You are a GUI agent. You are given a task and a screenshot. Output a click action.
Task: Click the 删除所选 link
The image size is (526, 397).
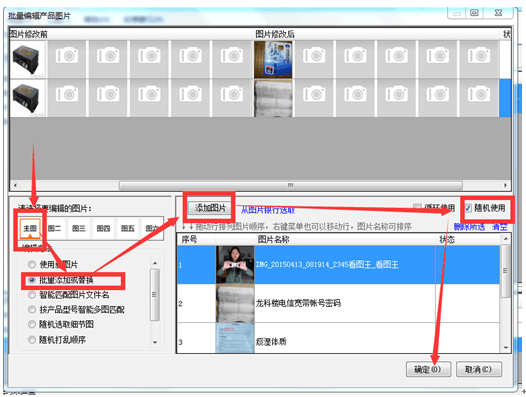point(469,227)
